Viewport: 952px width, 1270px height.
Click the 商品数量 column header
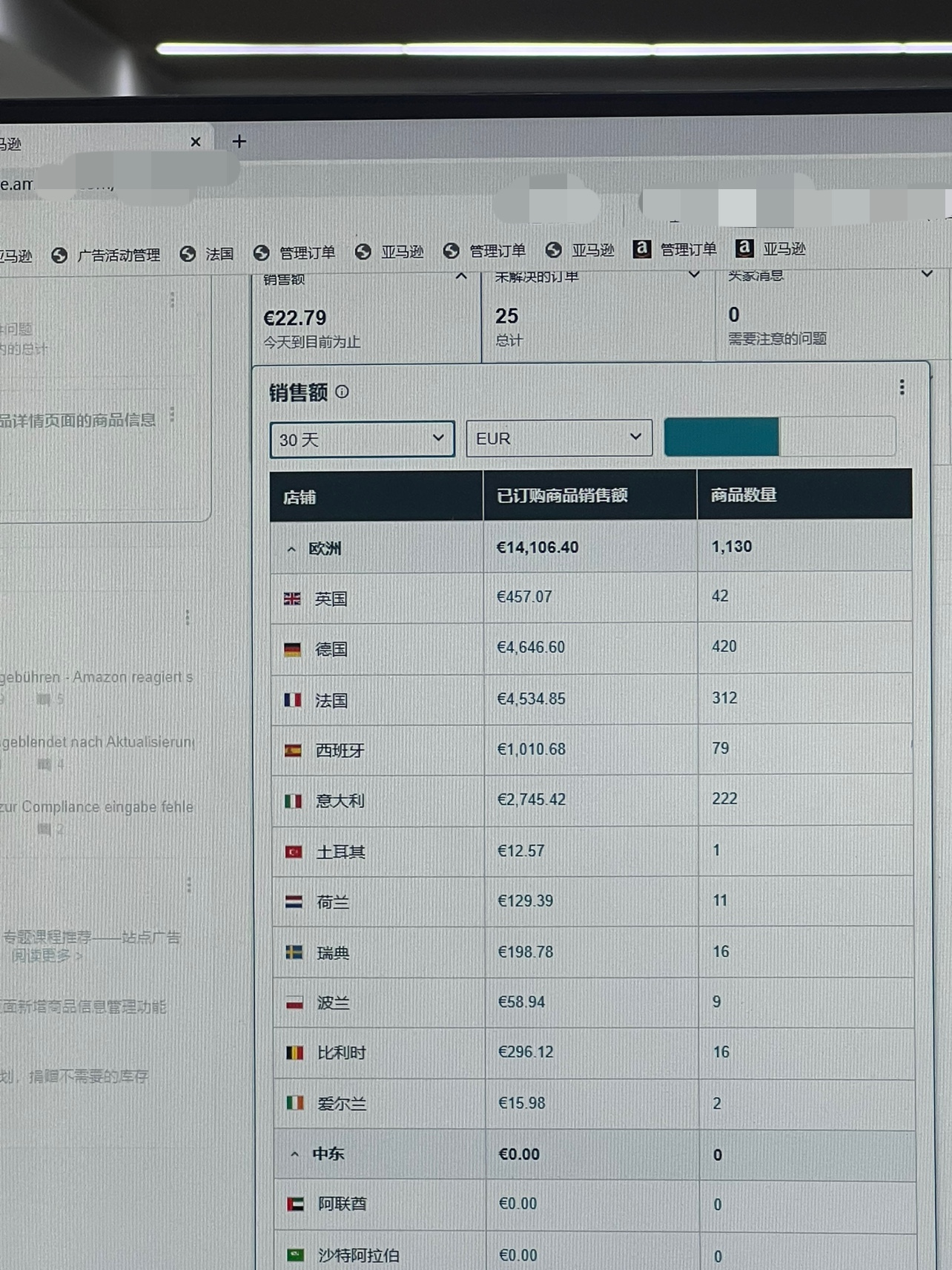(x=743, y=495)
